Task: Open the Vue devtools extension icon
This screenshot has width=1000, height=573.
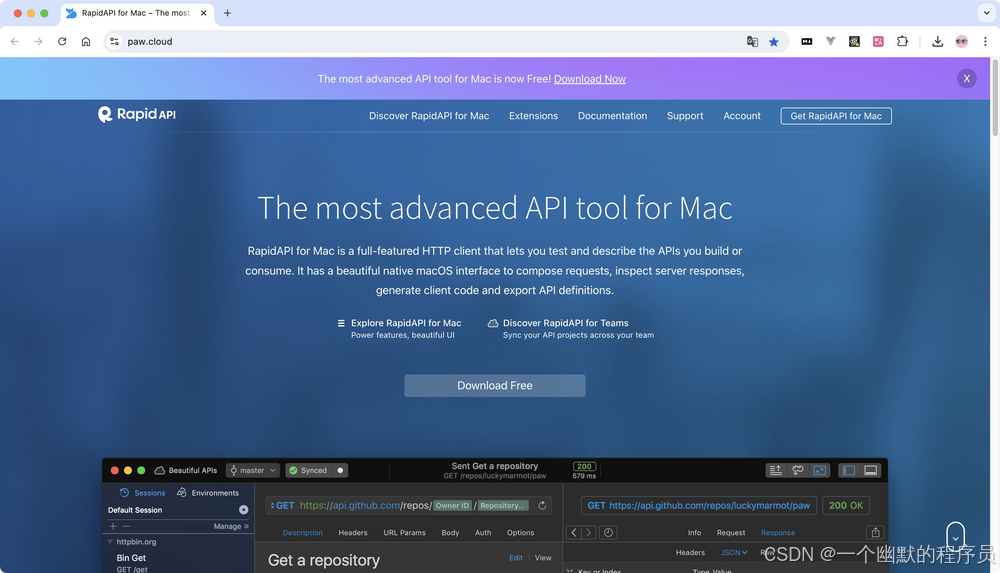Action: click(x=830, y=41)
